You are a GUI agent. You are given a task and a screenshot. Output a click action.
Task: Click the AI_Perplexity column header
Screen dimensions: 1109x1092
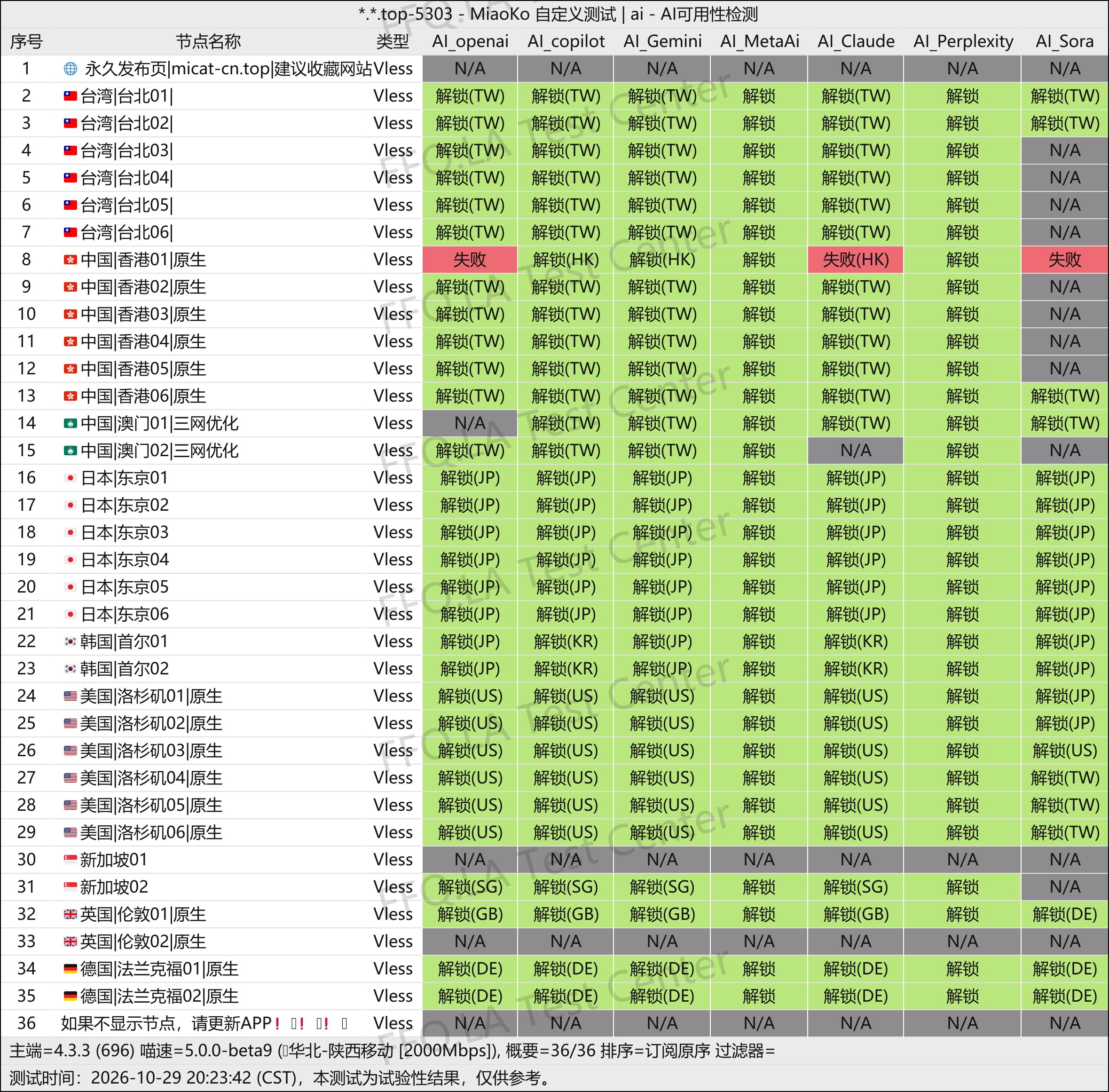tap(963, 41)
